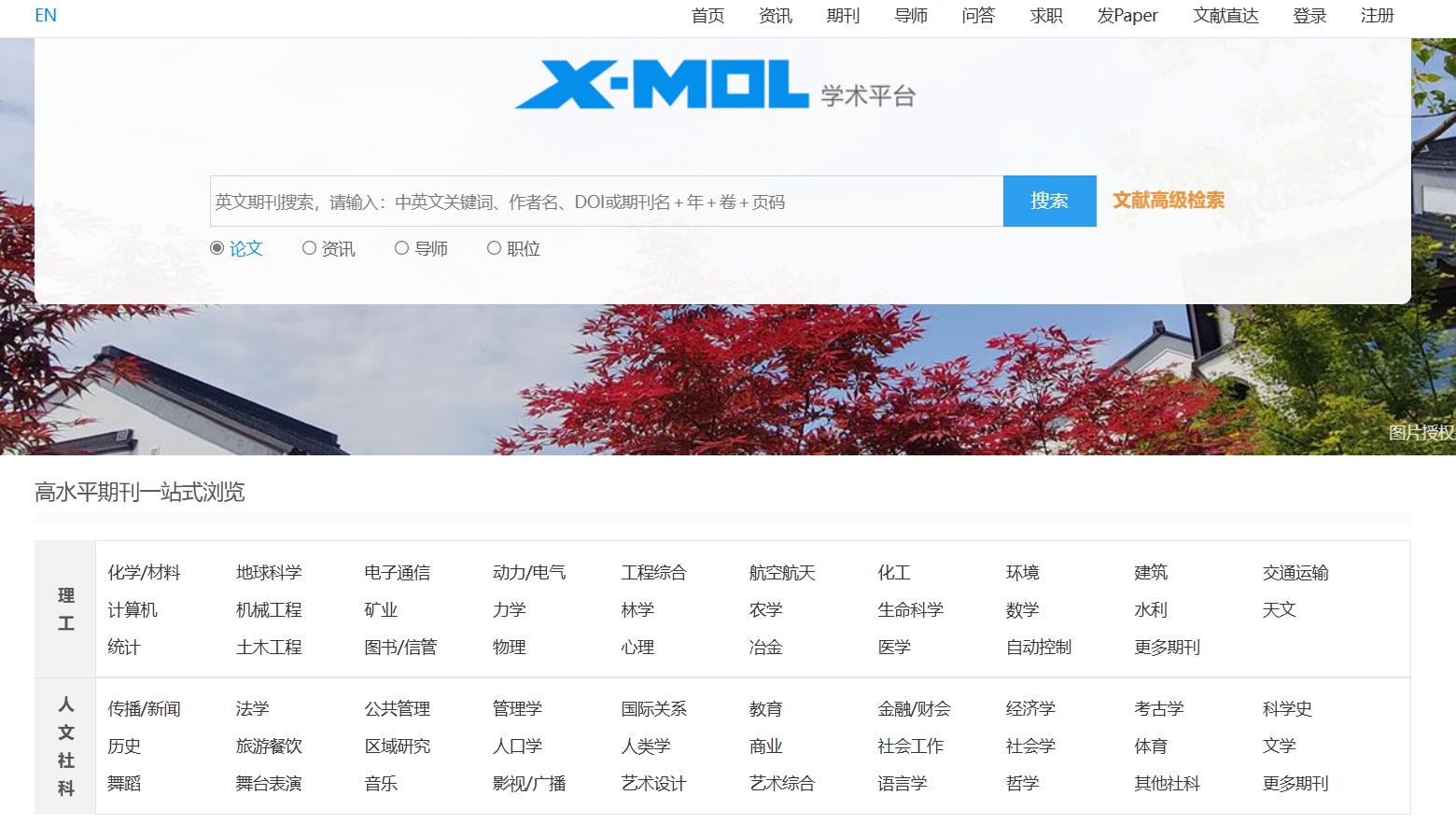Screen dimensions: 1456x823
Task: Open the 冶金 journal category
Action: click(765, 648)
